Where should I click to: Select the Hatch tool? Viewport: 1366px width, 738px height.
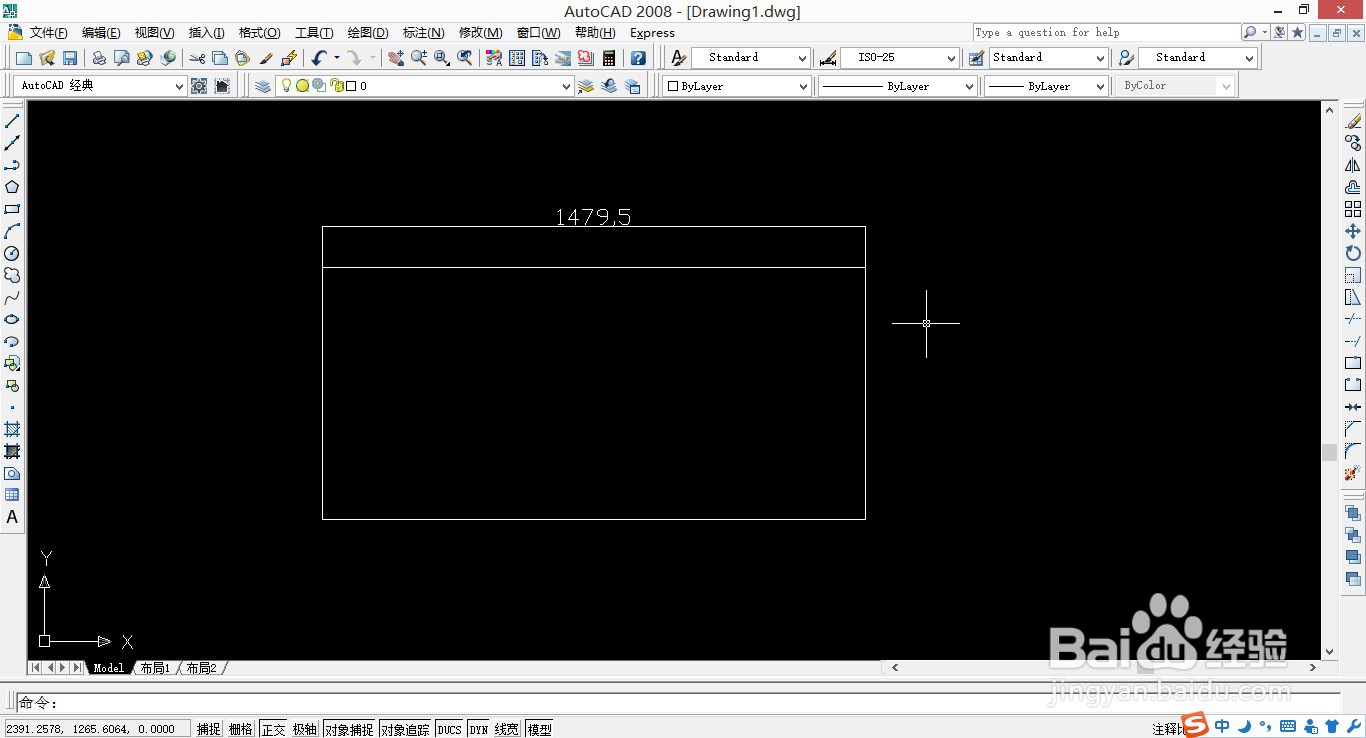pos(12,429)
